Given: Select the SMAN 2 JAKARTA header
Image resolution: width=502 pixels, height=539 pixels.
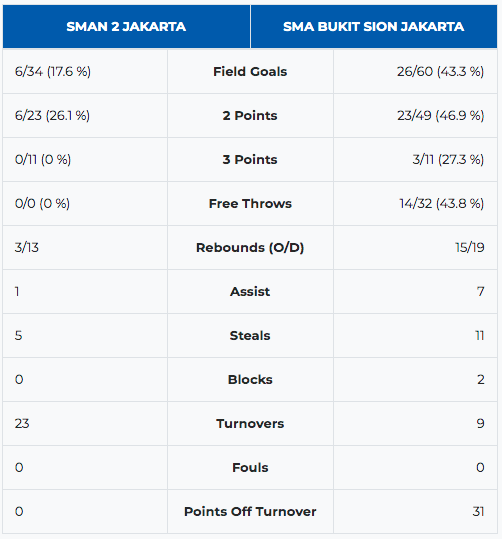Looking at the screenshot, I should [x=126, y=27].
